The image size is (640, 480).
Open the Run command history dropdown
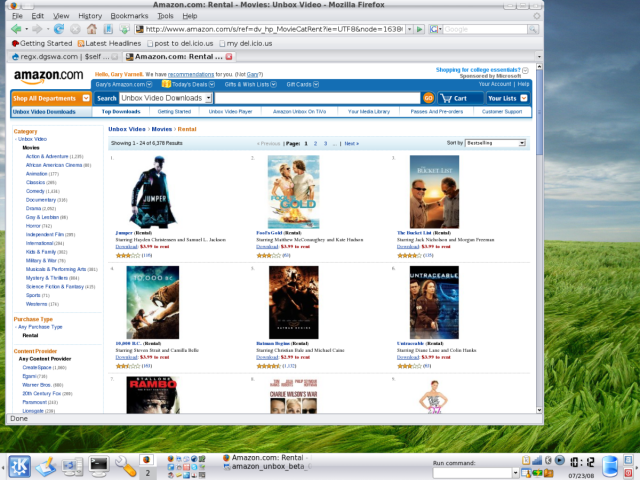point(516,473)
